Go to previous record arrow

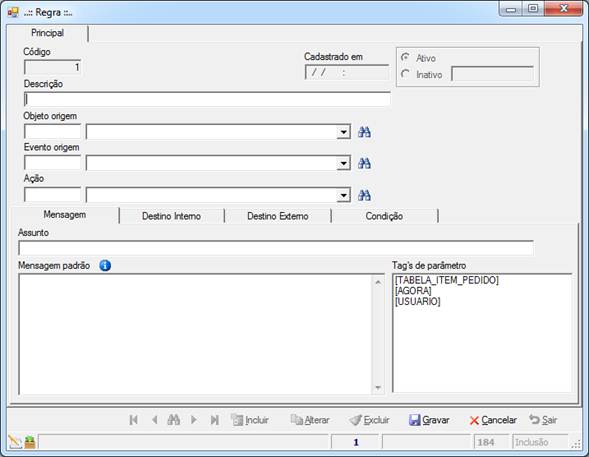click(x=154, y=420)
